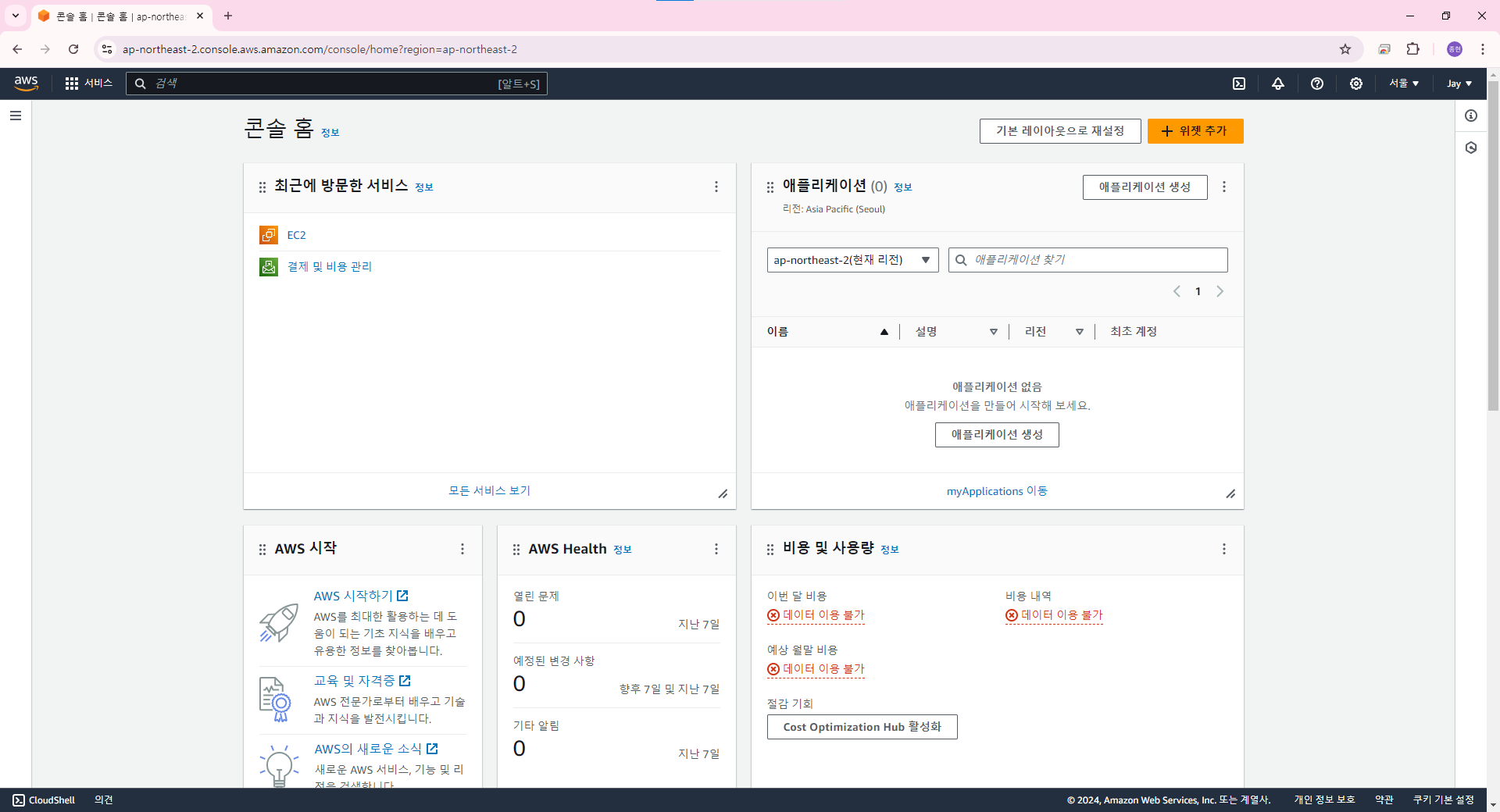The width and height of the screenshot is (1500, 812).
Task: Open the Chrome three-dot menu
Action: pos(1482,49)
